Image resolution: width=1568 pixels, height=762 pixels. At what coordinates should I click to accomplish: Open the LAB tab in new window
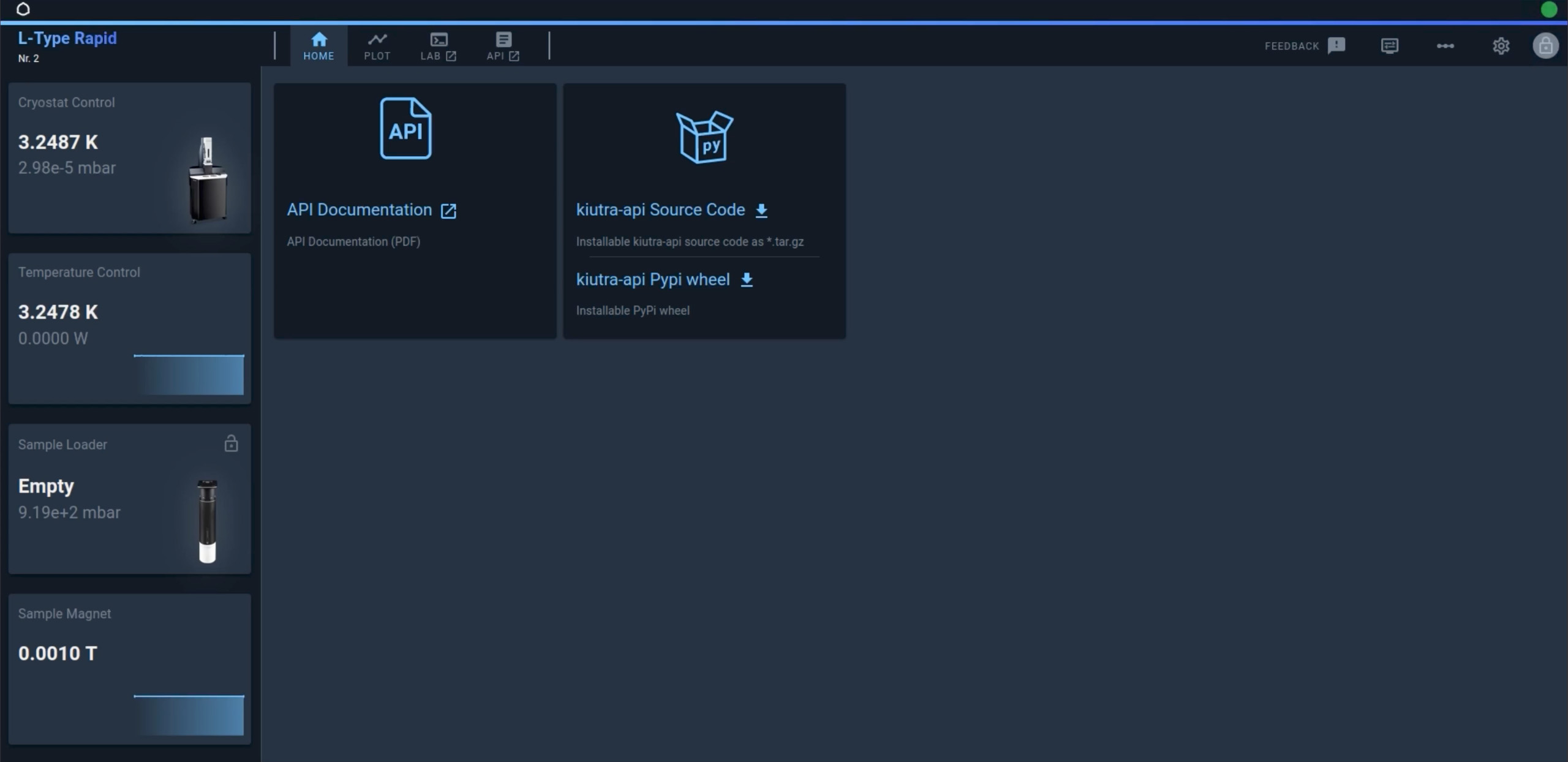[x=438, y=46]
